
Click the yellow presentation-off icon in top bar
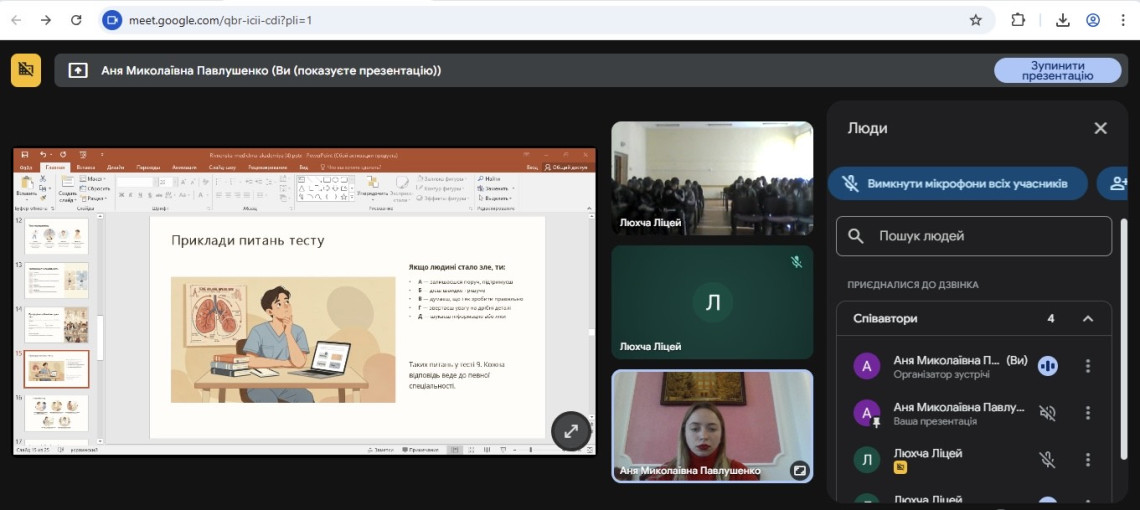26,70
